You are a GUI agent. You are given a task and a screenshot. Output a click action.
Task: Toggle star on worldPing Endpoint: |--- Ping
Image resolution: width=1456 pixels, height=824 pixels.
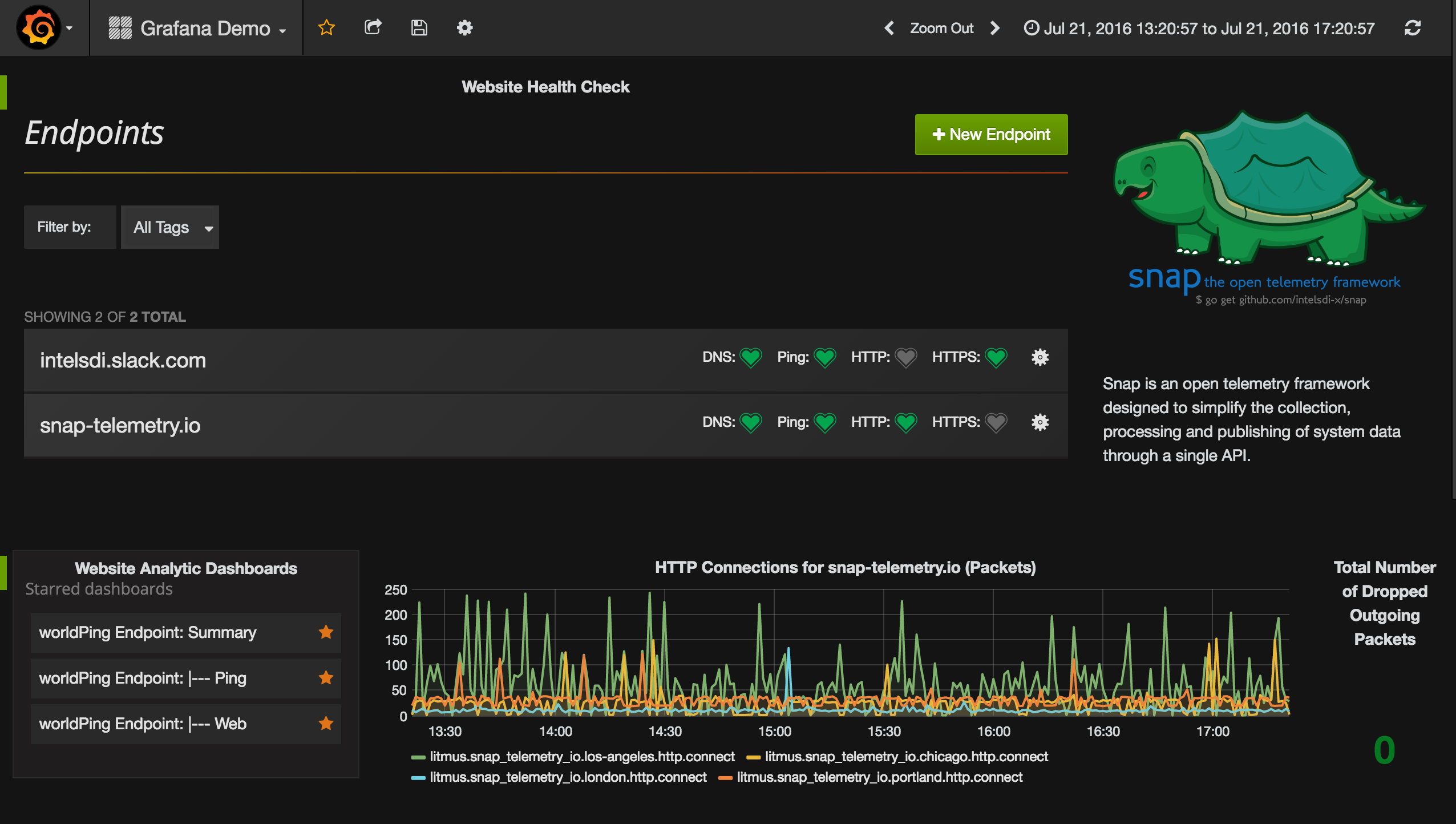326,677
